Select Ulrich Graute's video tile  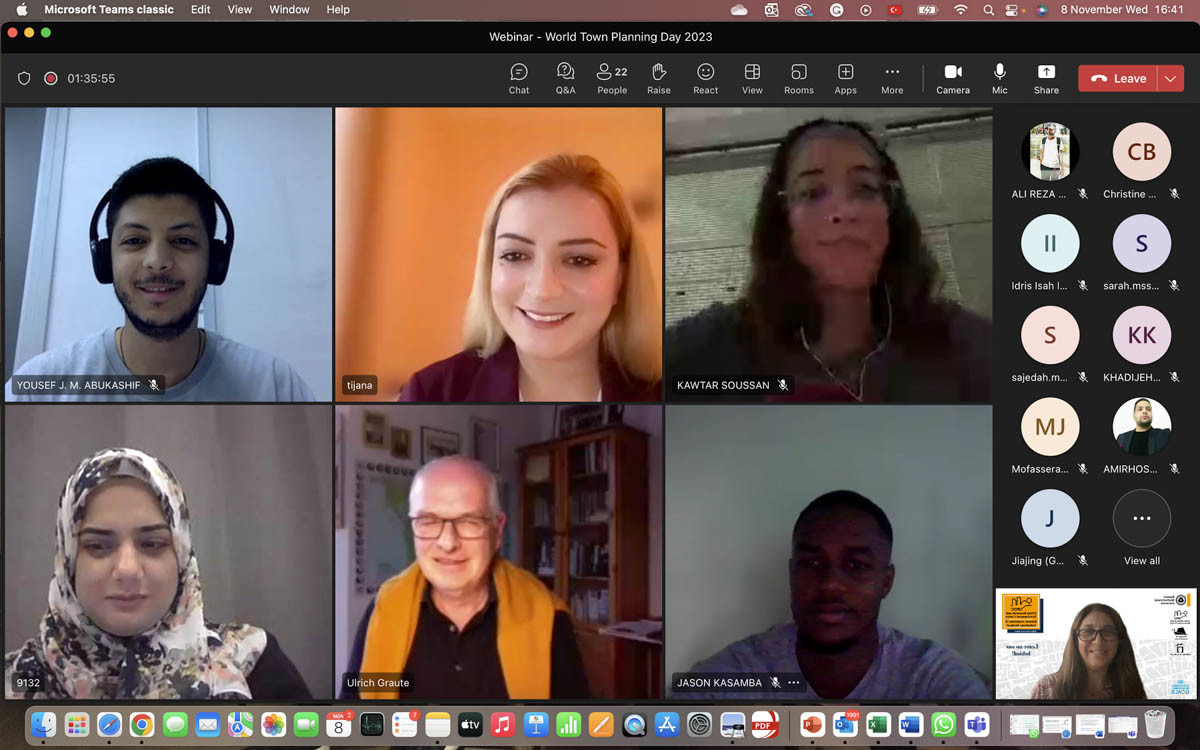pyautogui.click(x=498, y=551)
